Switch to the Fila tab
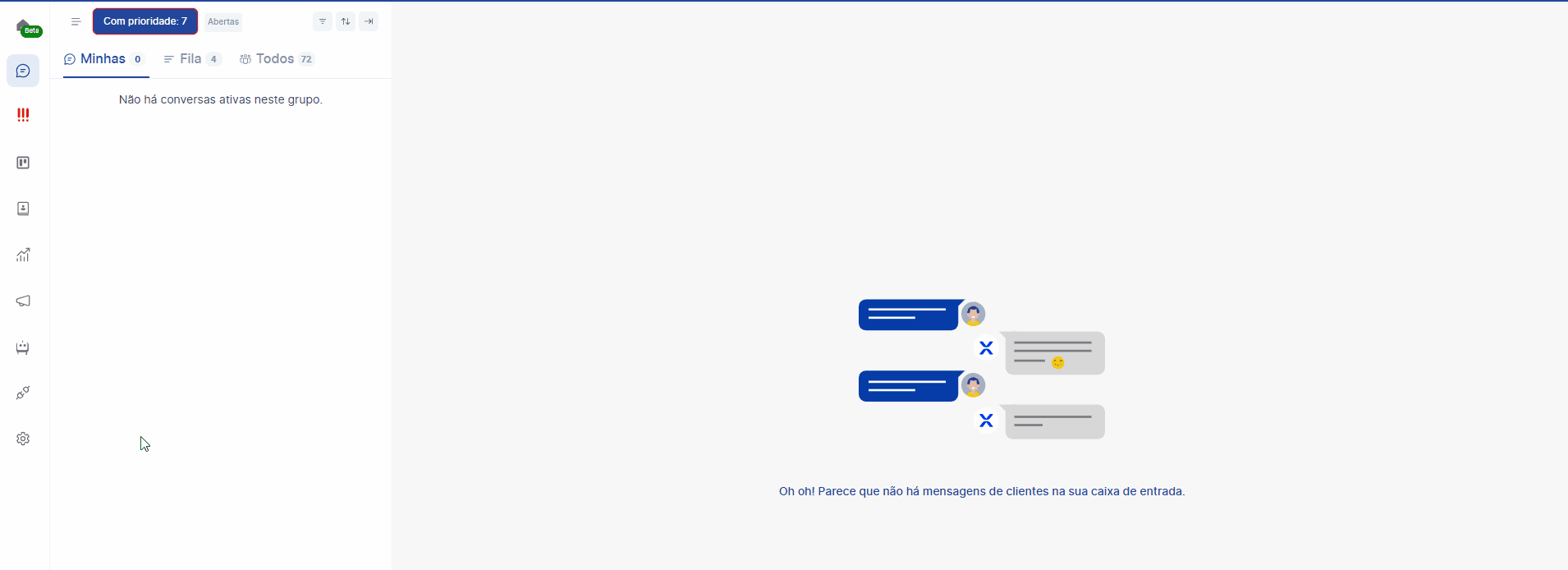Viewport: 1568px width, 570px height. coord(191,59)
